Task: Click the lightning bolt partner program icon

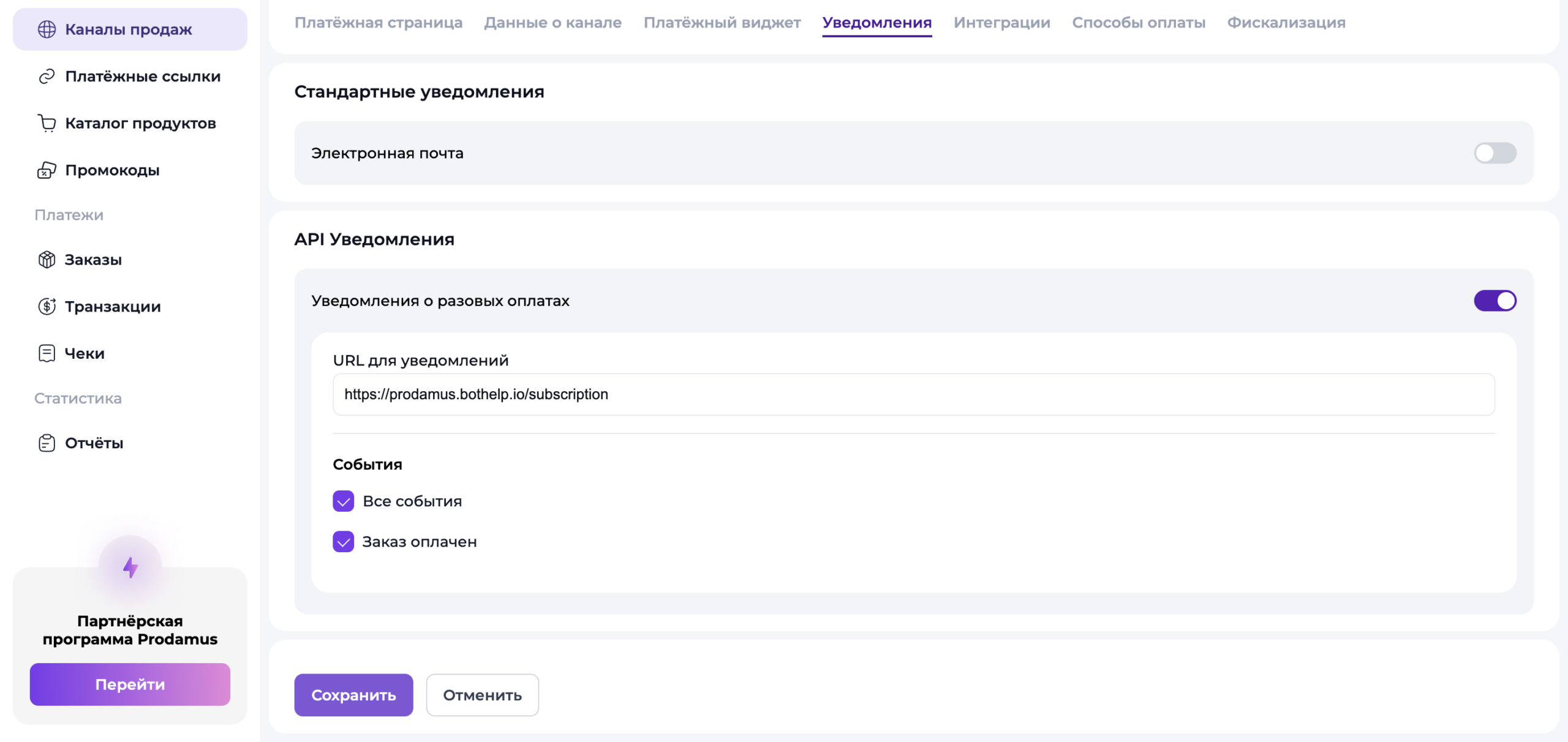Action: [x=130, y=568]
